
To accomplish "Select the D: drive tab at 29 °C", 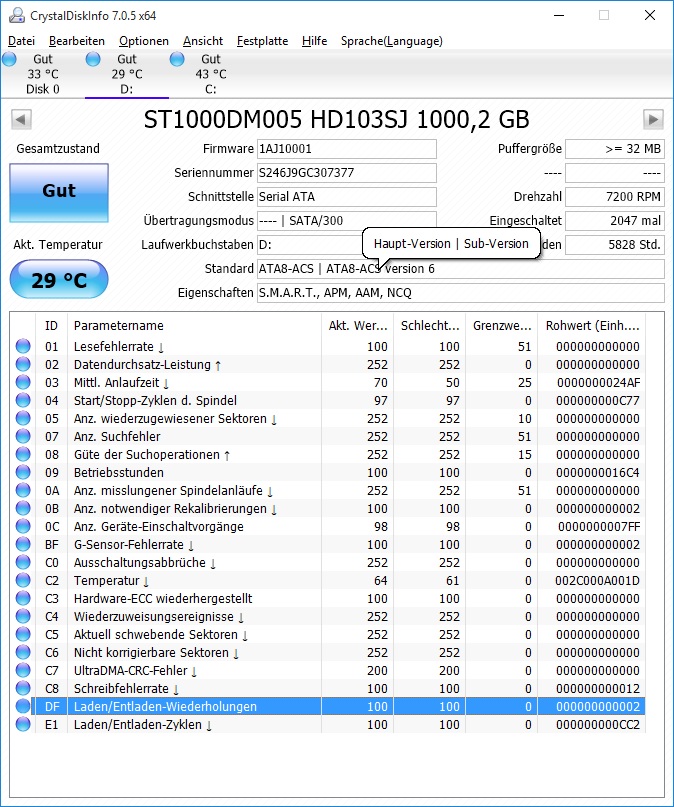I will click(127, 74).
